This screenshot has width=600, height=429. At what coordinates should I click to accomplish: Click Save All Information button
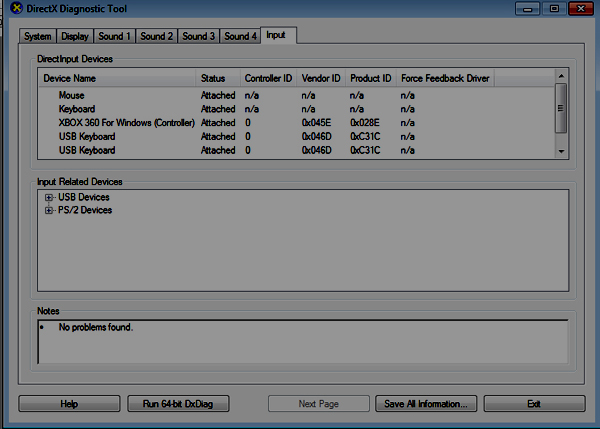(x=426, y=404)
